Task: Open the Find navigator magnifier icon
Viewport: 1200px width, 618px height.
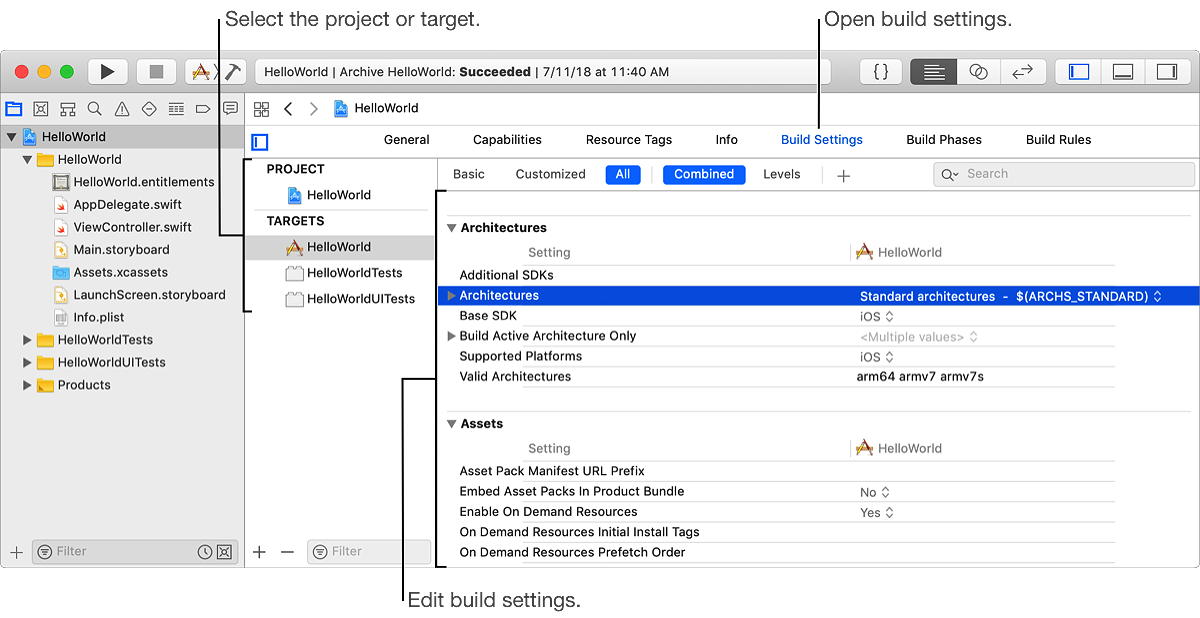Action: [95, 109]
